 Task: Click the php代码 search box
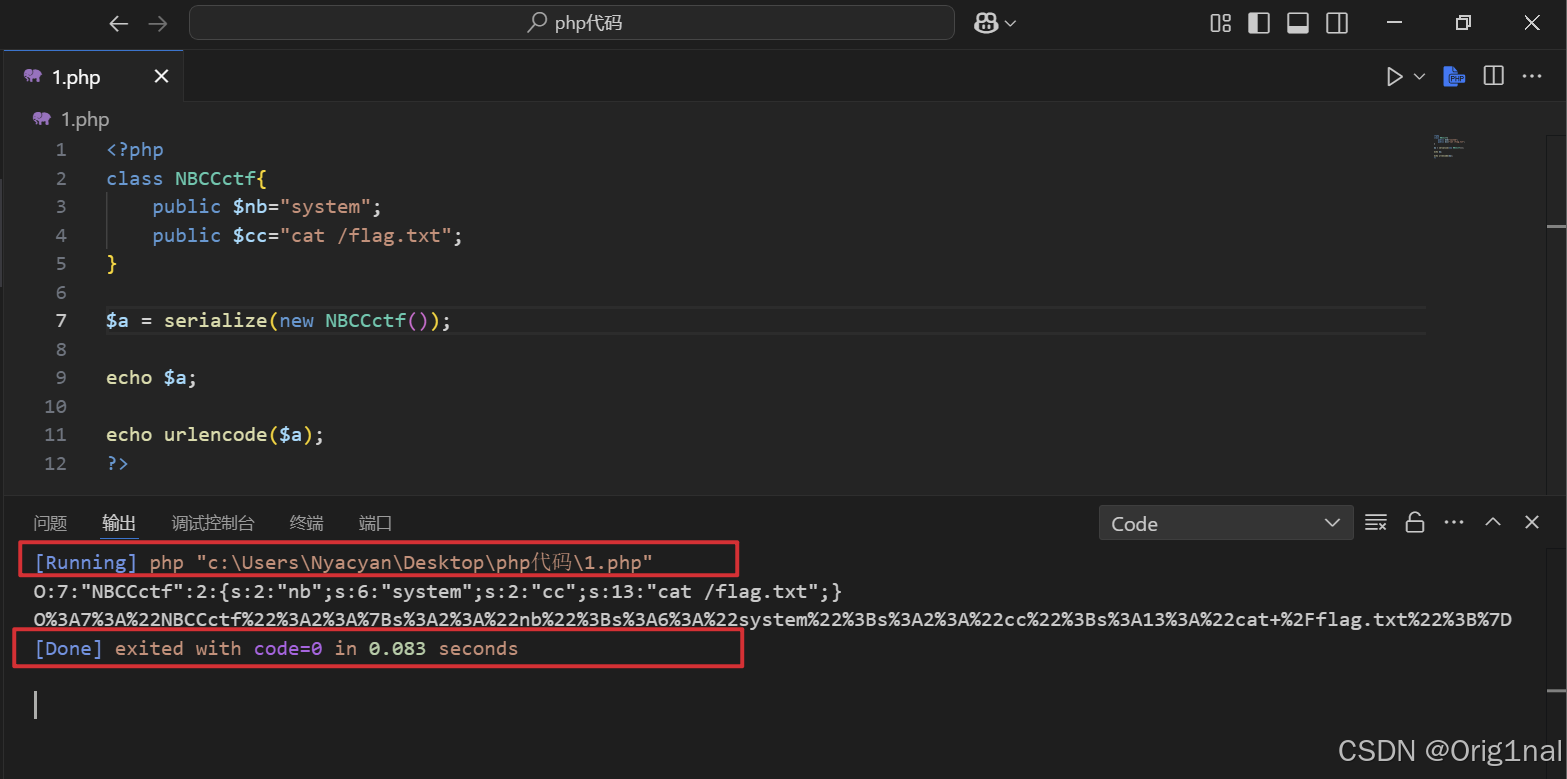[572, 23]
